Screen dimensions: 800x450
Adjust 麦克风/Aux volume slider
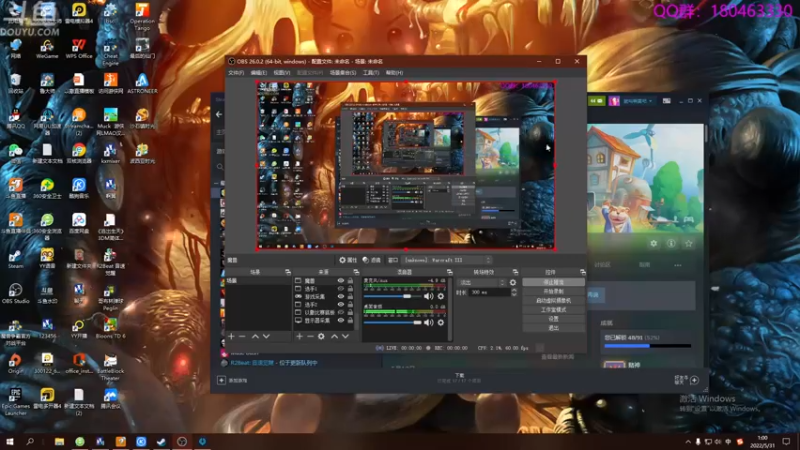pos(392,296)
